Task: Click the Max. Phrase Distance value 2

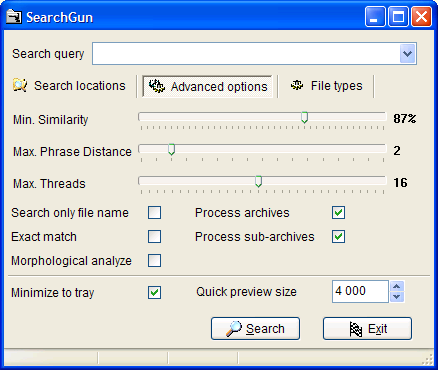Action: [397, 151]
